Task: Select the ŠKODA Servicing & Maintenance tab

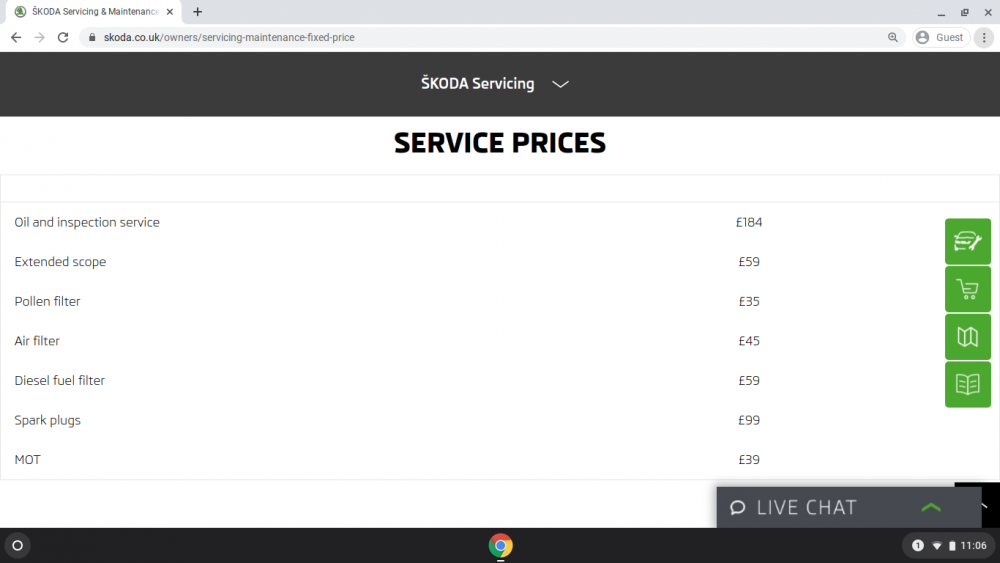Action: tap(94, 12)
